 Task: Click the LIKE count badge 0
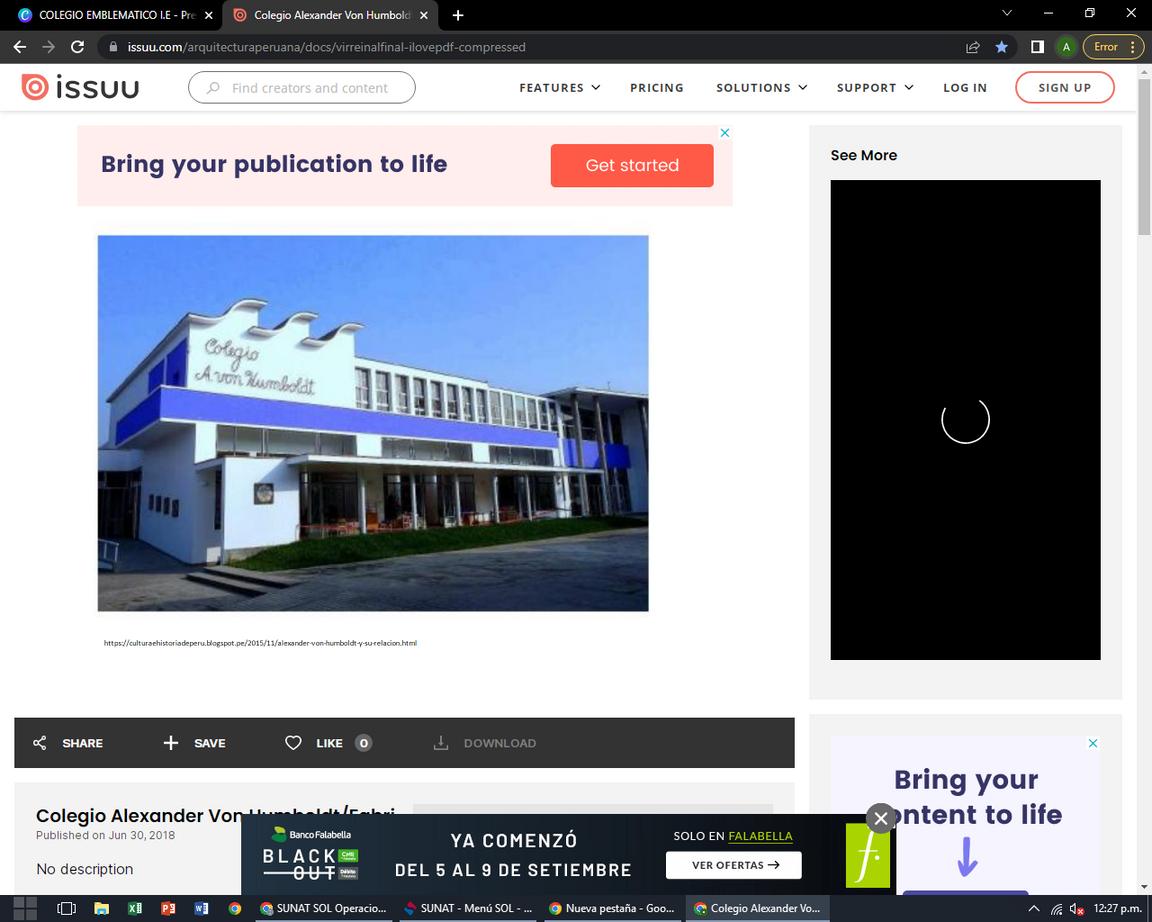(x=363, y=743)
